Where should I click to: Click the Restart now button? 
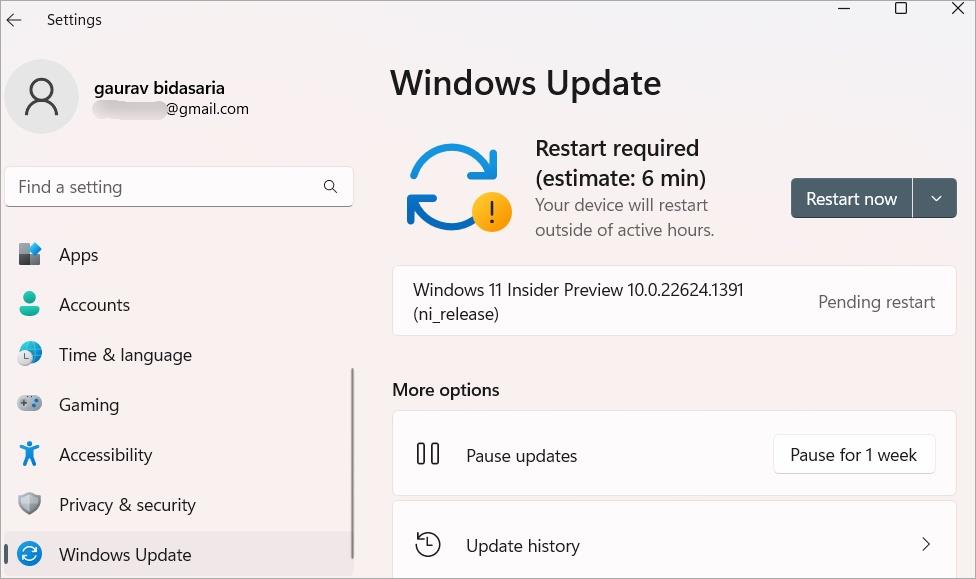click(x=851, y=198)
